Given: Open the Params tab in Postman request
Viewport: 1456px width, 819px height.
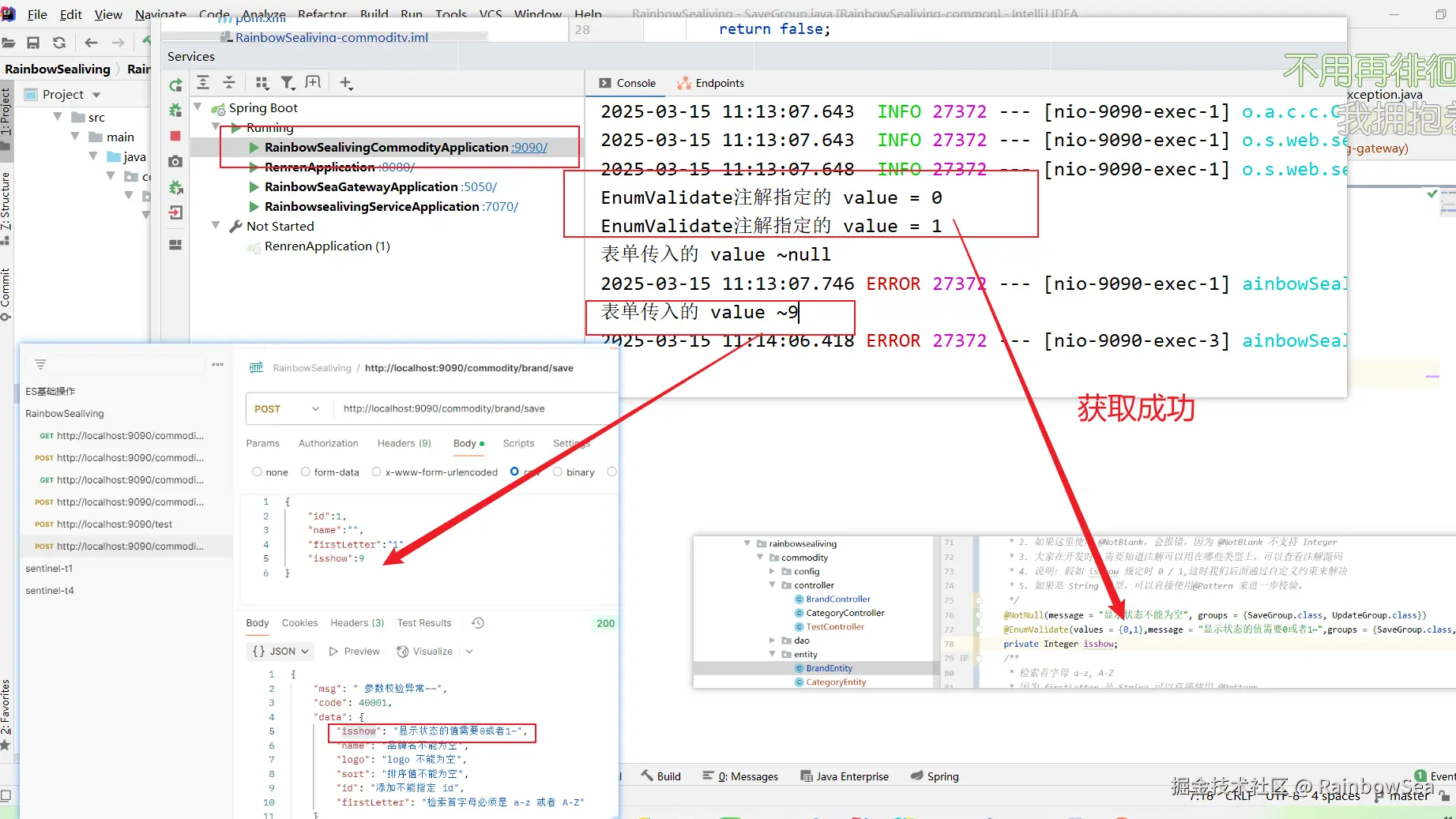Looking at the screenshot, I should [263, 444].
